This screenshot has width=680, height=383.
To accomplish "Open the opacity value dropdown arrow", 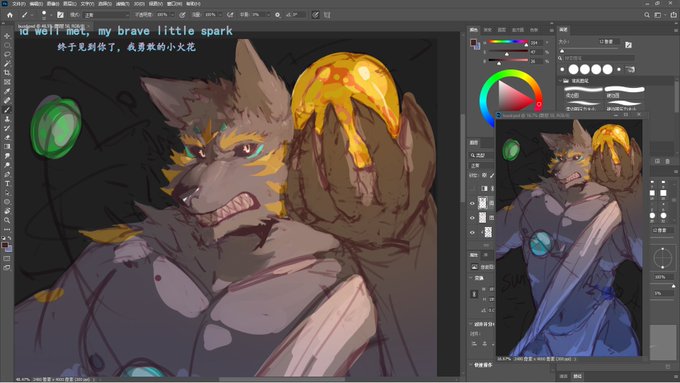I will click(172, 15).
